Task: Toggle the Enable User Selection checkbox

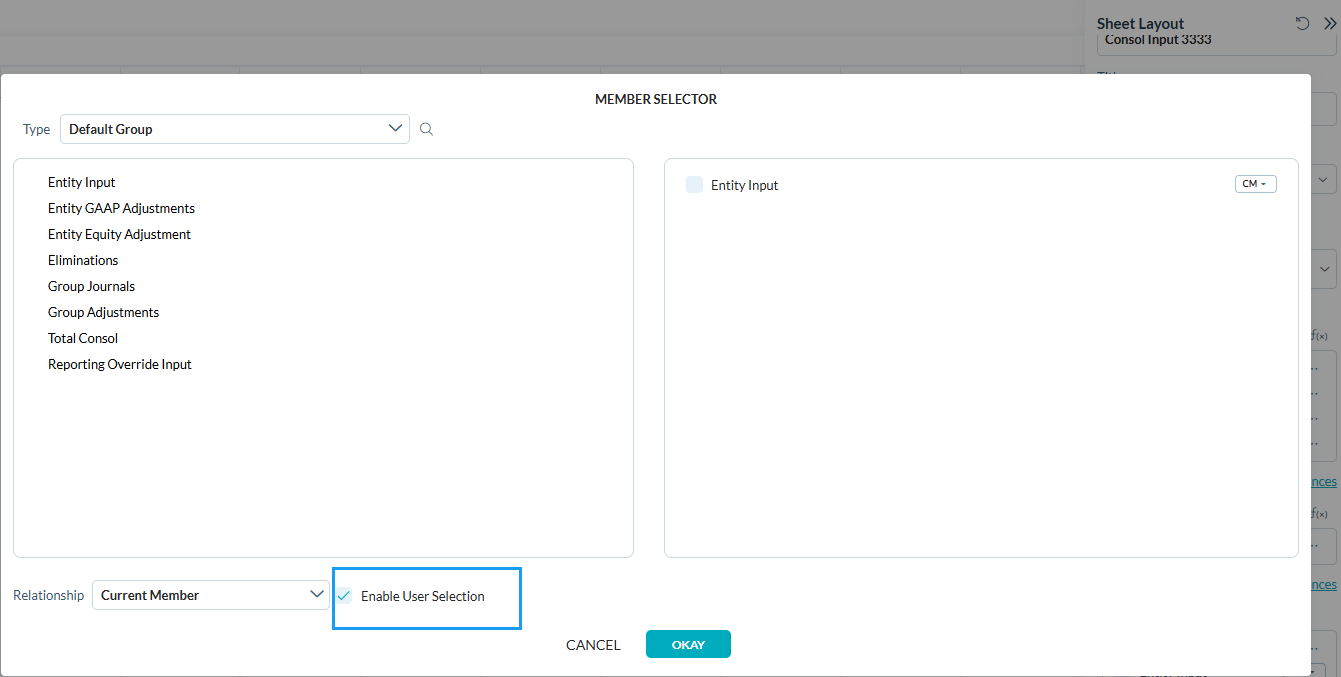Action: [x=344, y=596]
